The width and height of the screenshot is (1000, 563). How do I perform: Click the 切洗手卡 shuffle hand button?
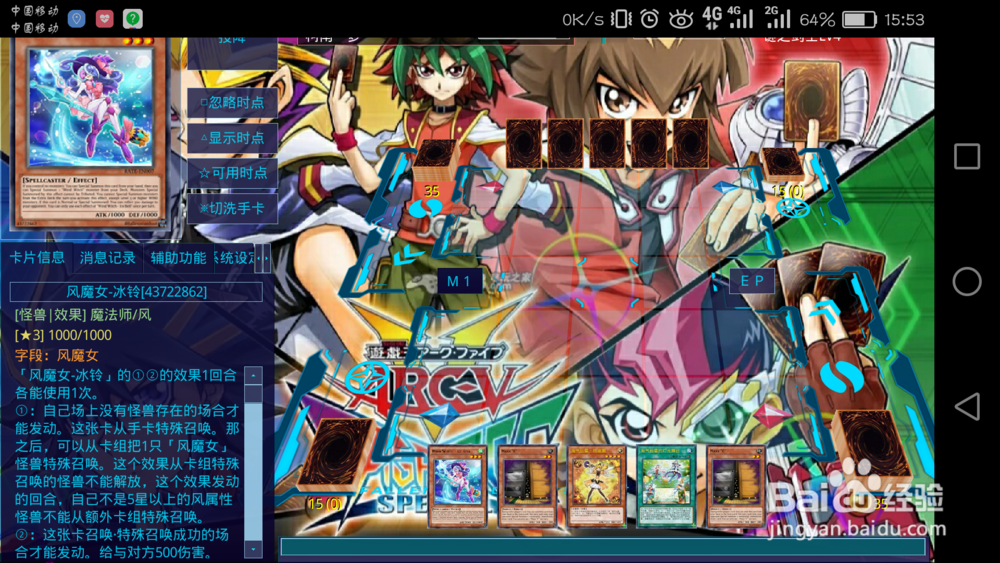(x=232, y=208)
